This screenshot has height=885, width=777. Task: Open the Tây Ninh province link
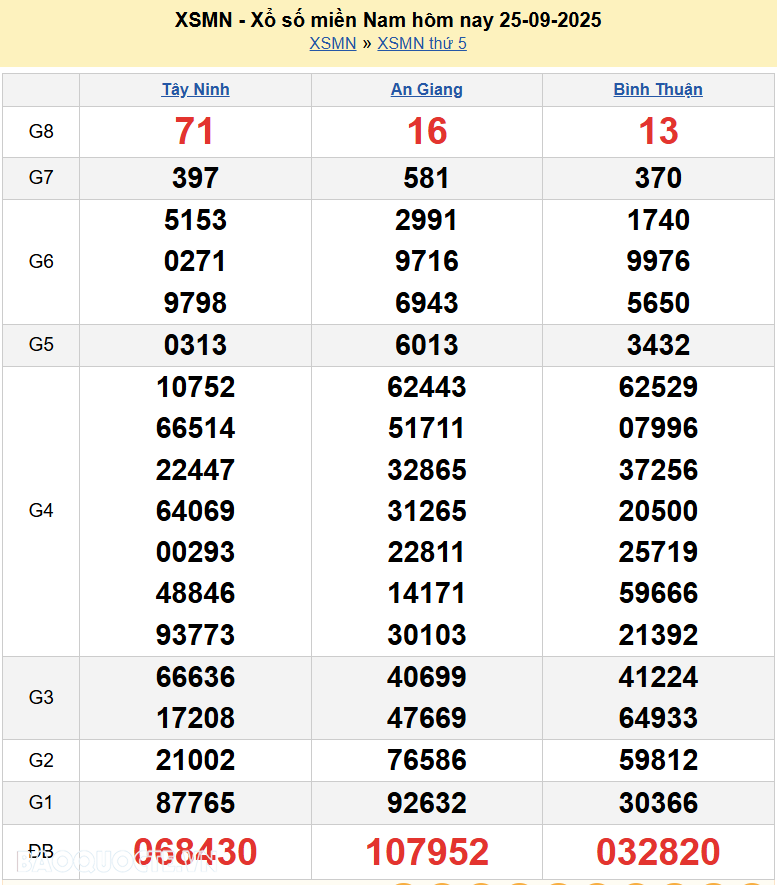point(196,89)
